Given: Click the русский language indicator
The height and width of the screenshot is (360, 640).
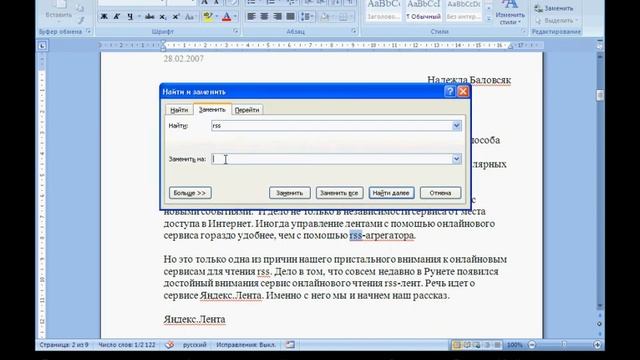Looking at the screenshot, I should point(195,345).
